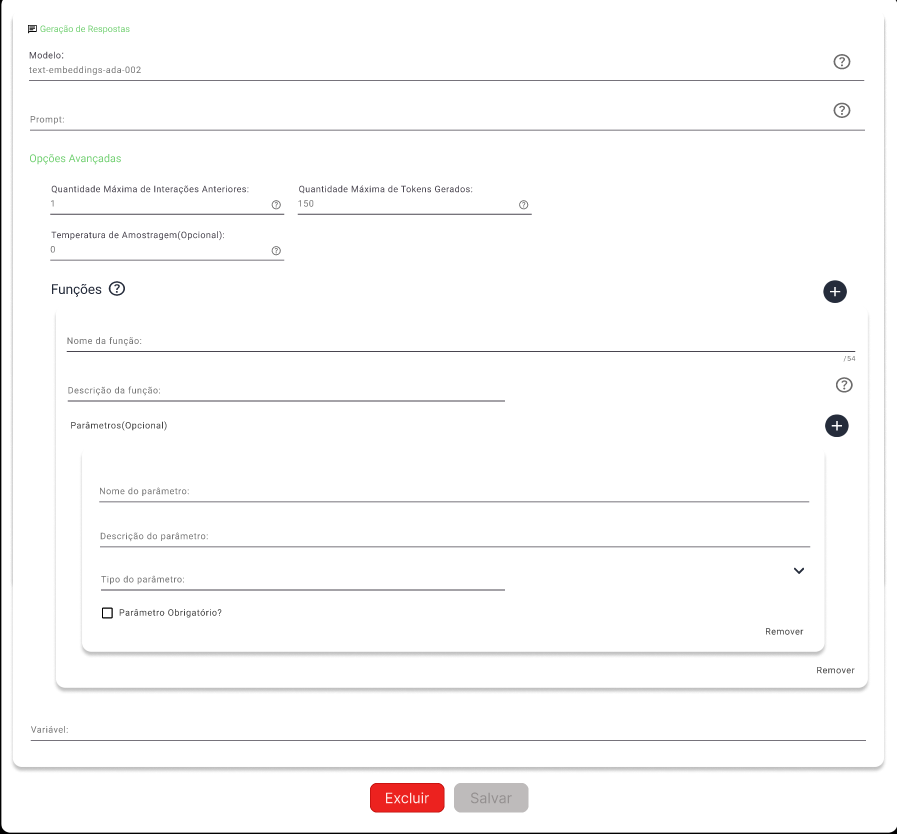Add a new parameter with plus button

[836, 426]
